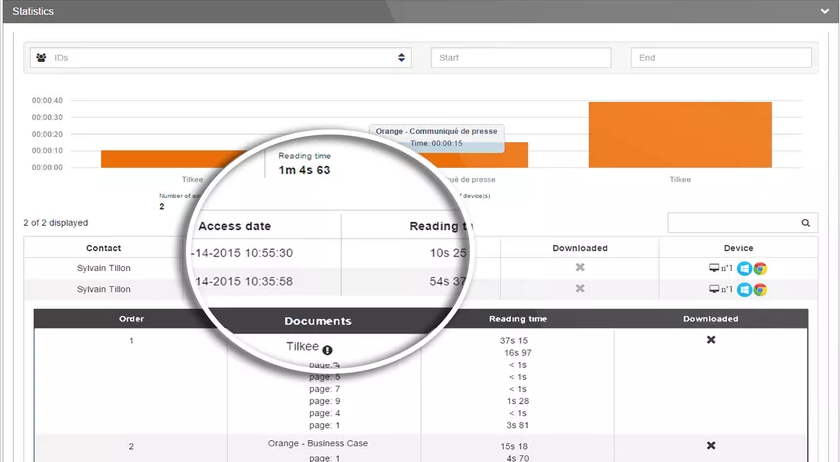840x462 pixels.
Task: Sort by Access date column header
Action: point(235,226)
